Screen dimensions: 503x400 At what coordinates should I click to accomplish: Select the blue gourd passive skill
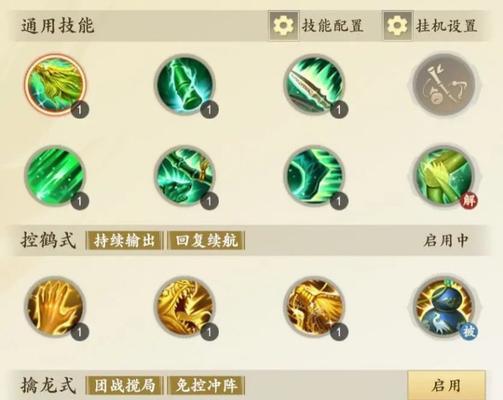click(x=445, y=307)
